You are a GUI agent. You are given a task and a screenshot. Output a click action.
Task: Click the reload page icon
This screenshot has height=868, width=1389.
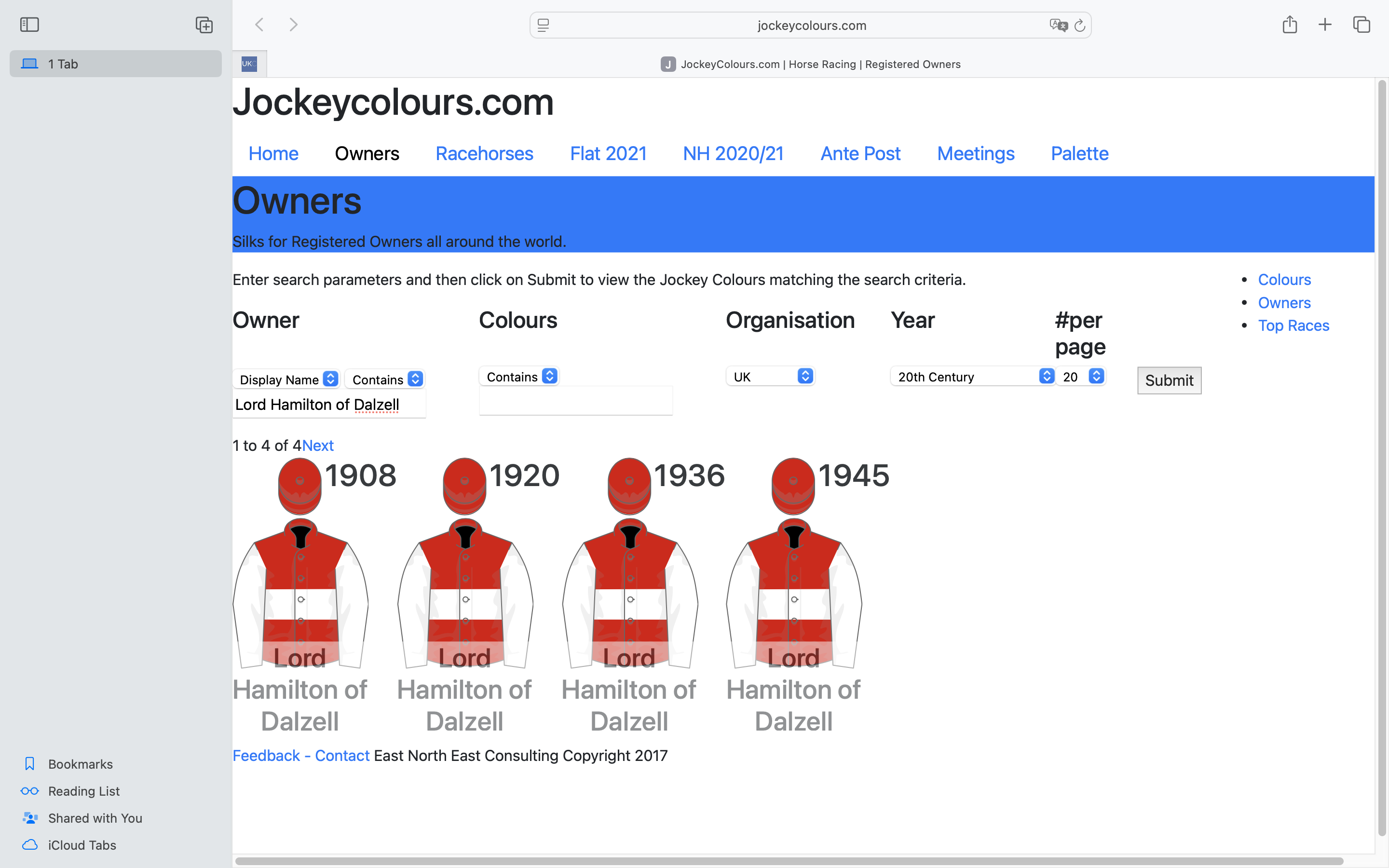coord(1080,25)
